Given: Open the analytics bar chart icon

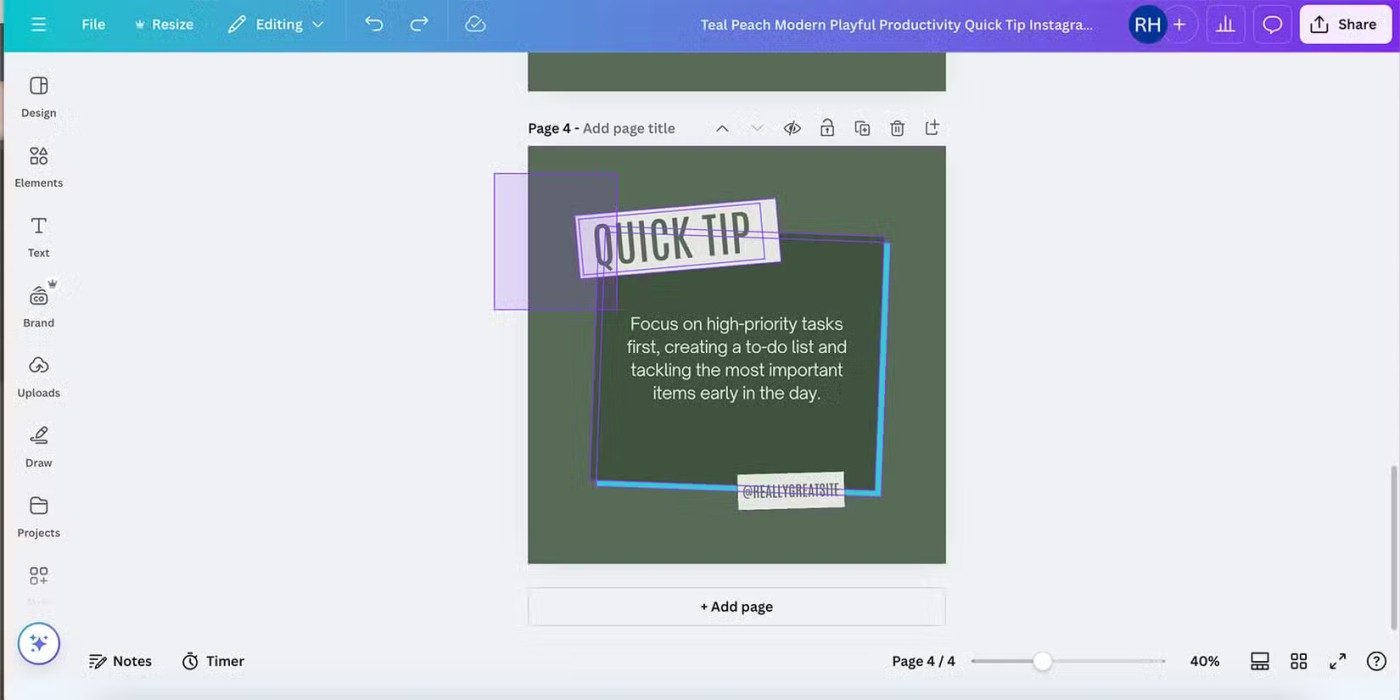Looking at the screenshot, I should tap(1225, 24).
